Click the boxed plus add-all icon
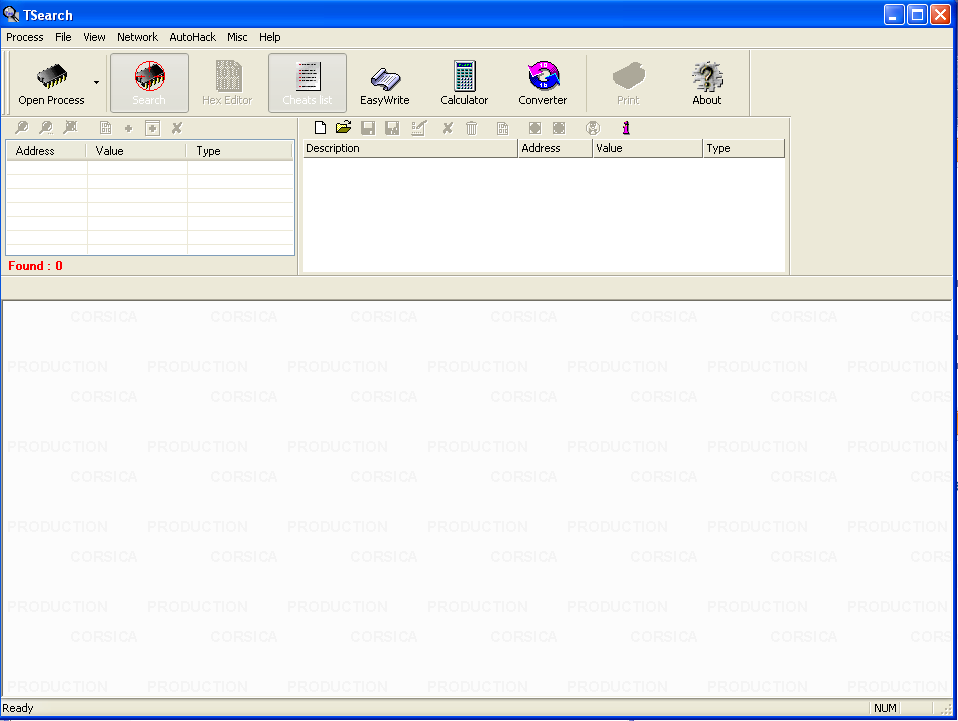Screen dimensions: 958x721 pos(153,128)
